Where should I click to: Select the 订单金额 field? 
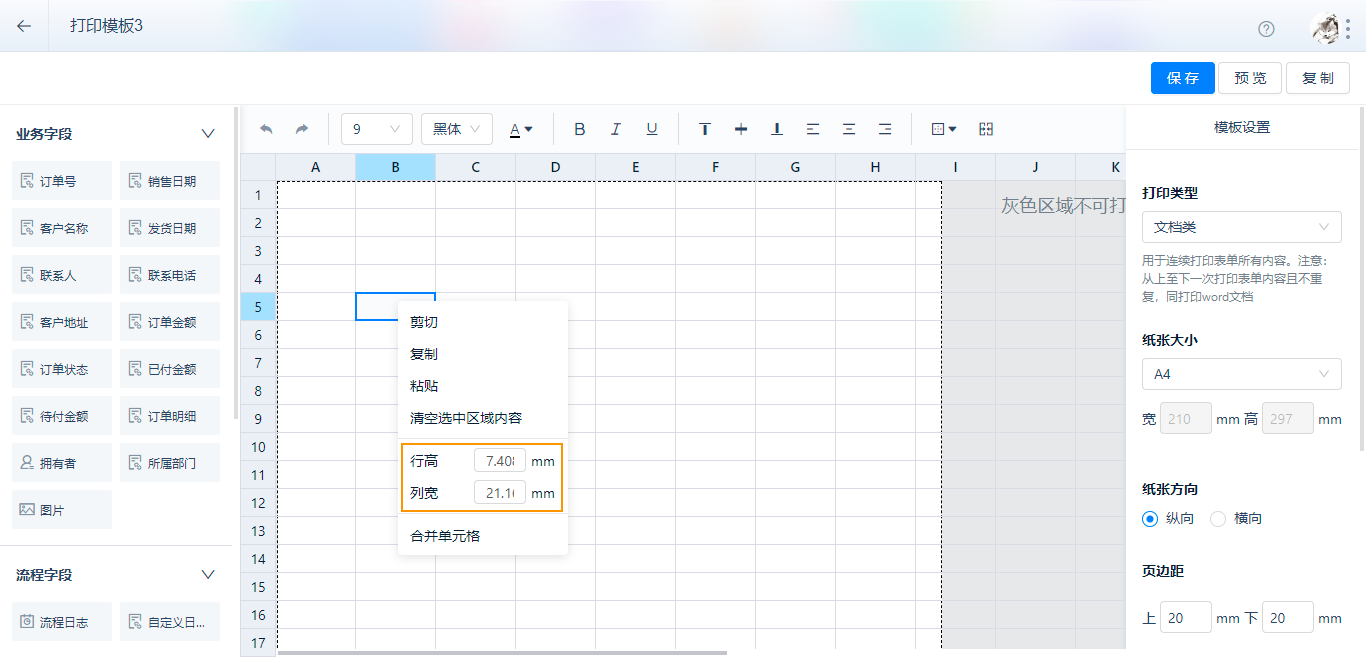pyautogui.click(x=170, y=322)
